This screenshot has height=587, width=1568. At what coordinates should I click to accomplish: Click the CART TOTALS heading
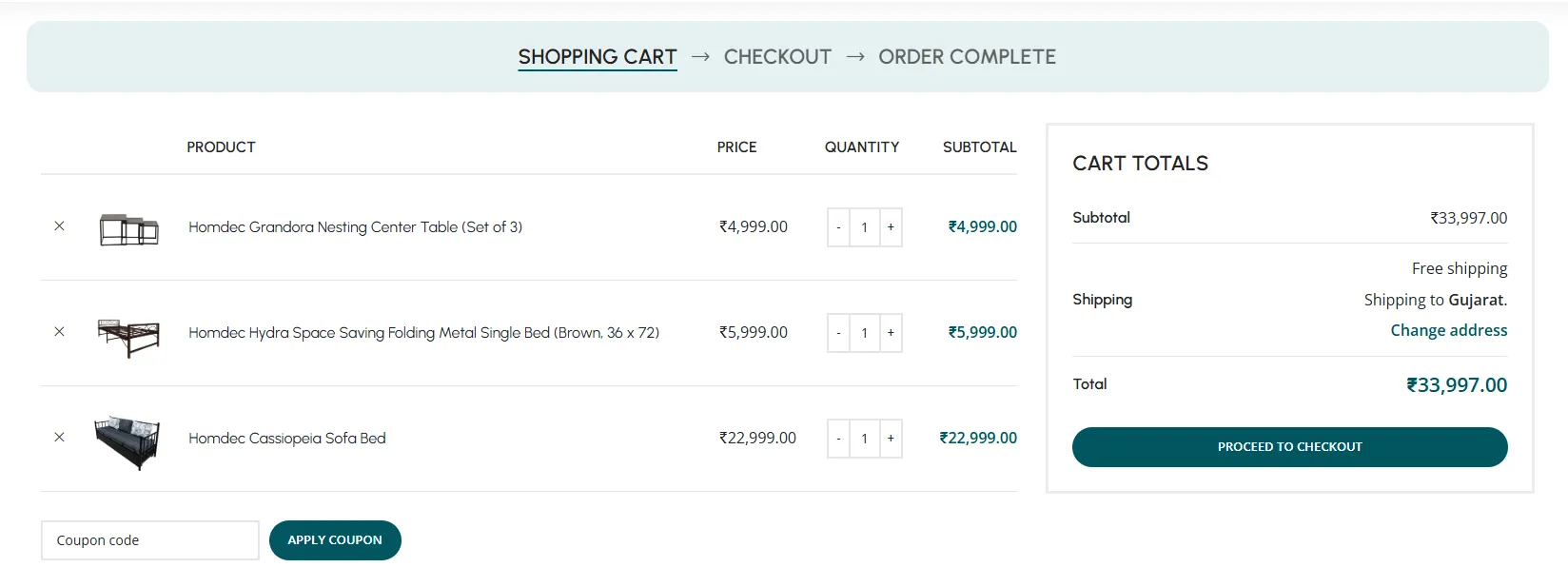(x=1140, y=164)
